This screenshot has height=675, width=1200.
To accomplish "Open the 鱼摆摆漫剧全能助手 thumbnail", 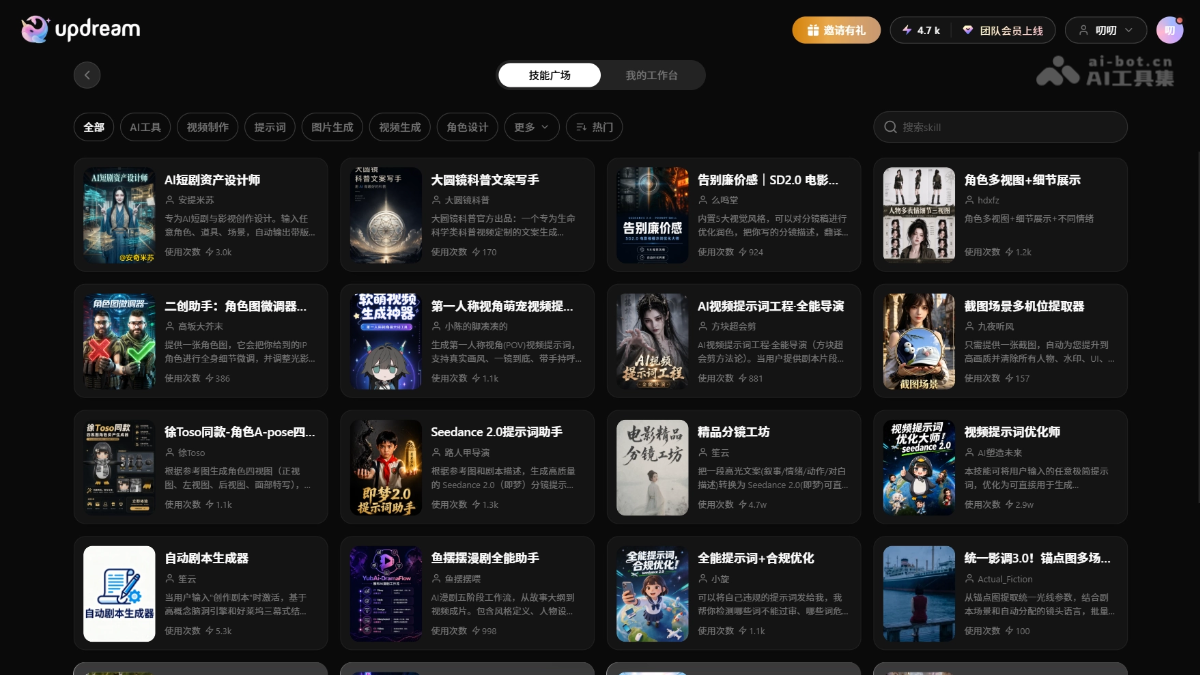I will coord(386,593).
